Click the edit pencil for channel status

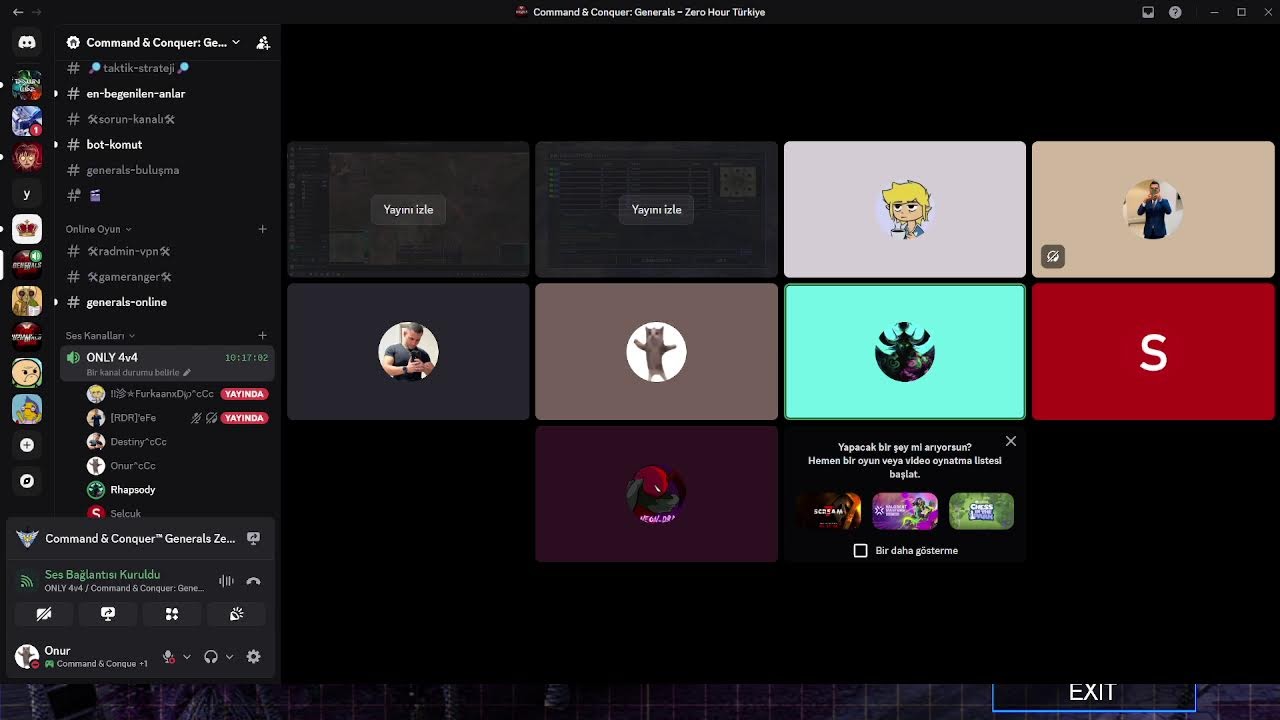(x=186, y=373)
